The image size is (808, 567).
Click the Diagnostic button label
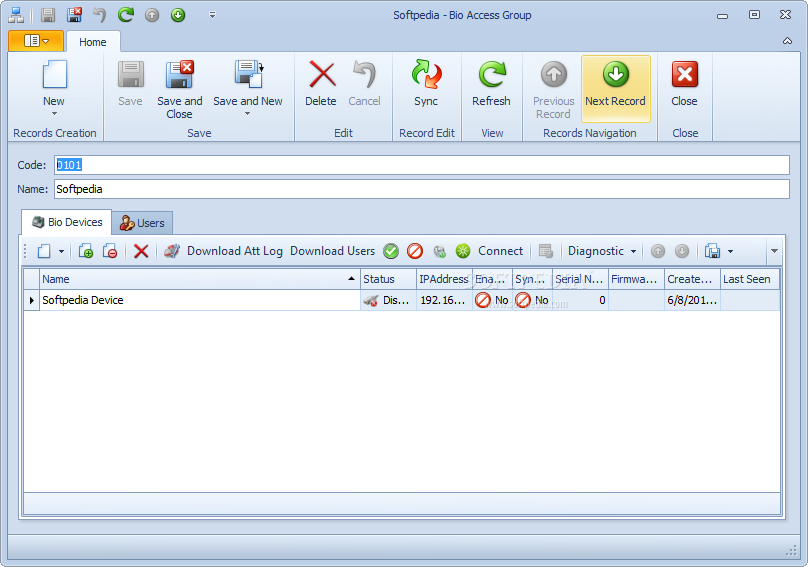(x=596, y=251)
